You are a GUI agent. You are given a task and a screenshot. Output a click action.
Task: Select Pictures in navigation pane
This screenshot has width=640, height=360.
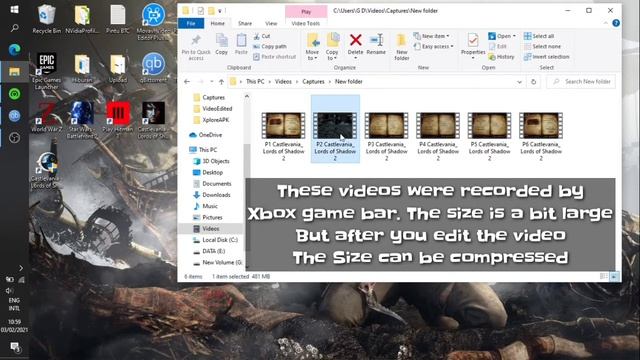pos(212,218)
